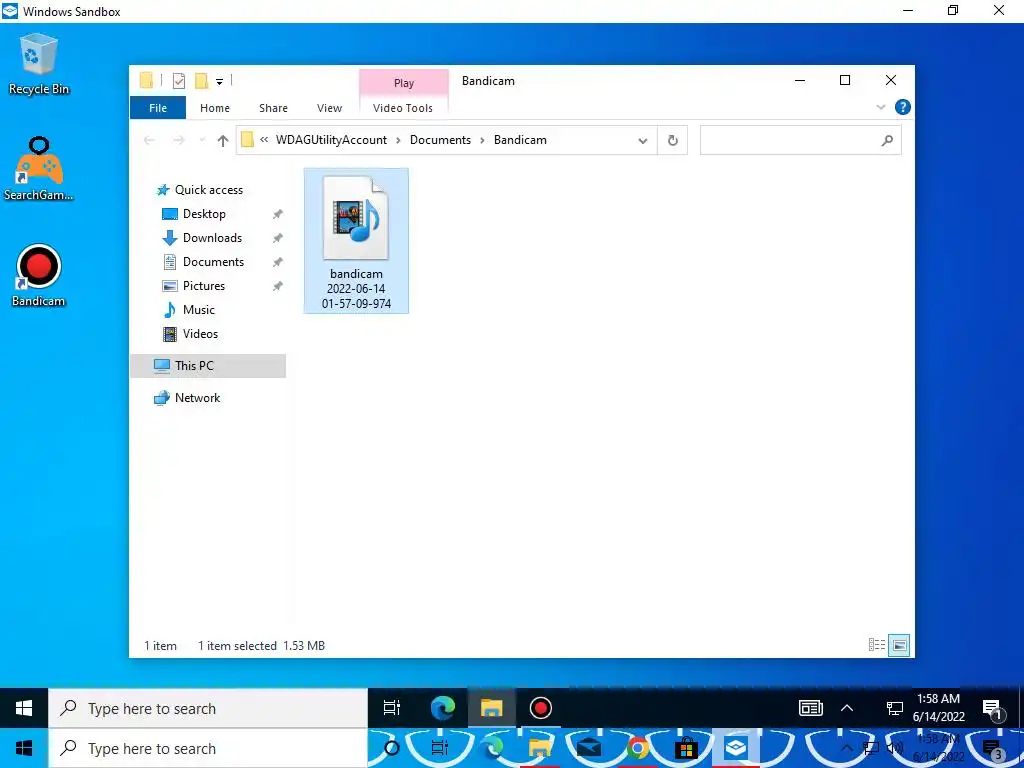Open Google Chrome from host taskbar
This screenshot has width=1024, height=768.
[638, 748]
